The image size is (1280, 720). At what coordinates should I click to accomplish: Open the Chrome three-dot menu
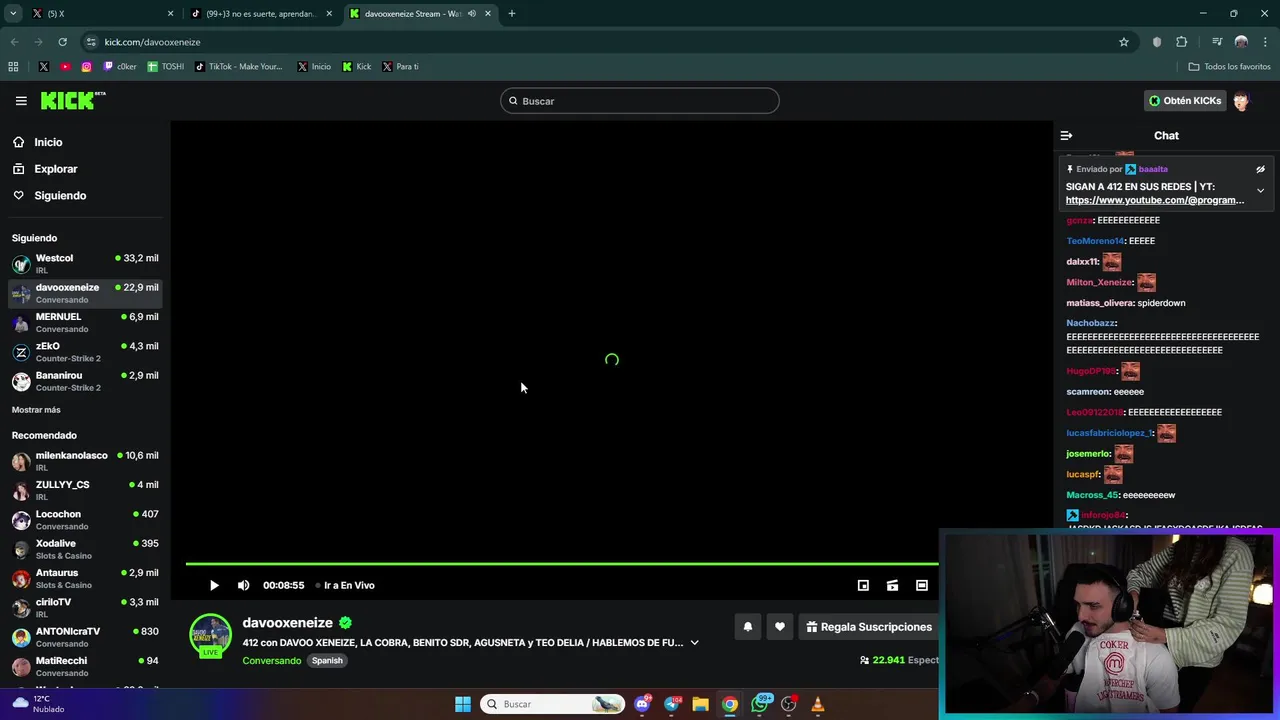click(1265, 42)
